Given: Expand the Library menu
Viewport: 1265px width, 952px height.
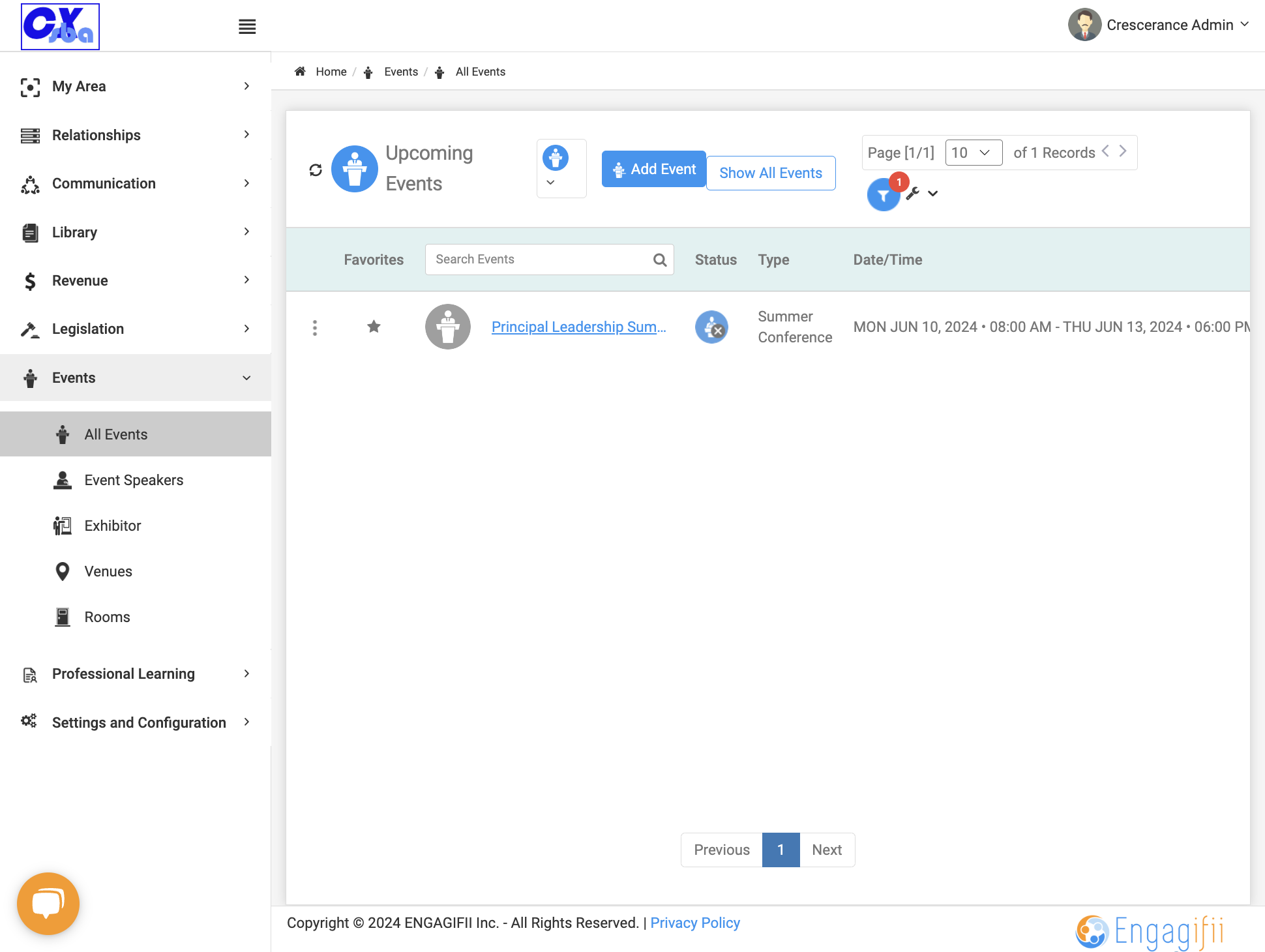Looking at the screenshot, I should (136, 232).
